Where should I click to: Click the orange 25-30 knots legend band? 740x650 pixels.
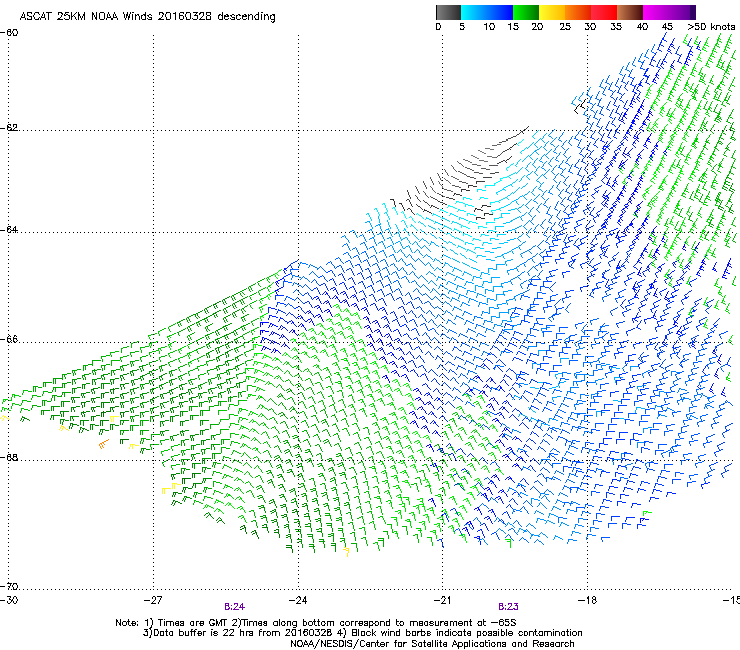(578, 12)
